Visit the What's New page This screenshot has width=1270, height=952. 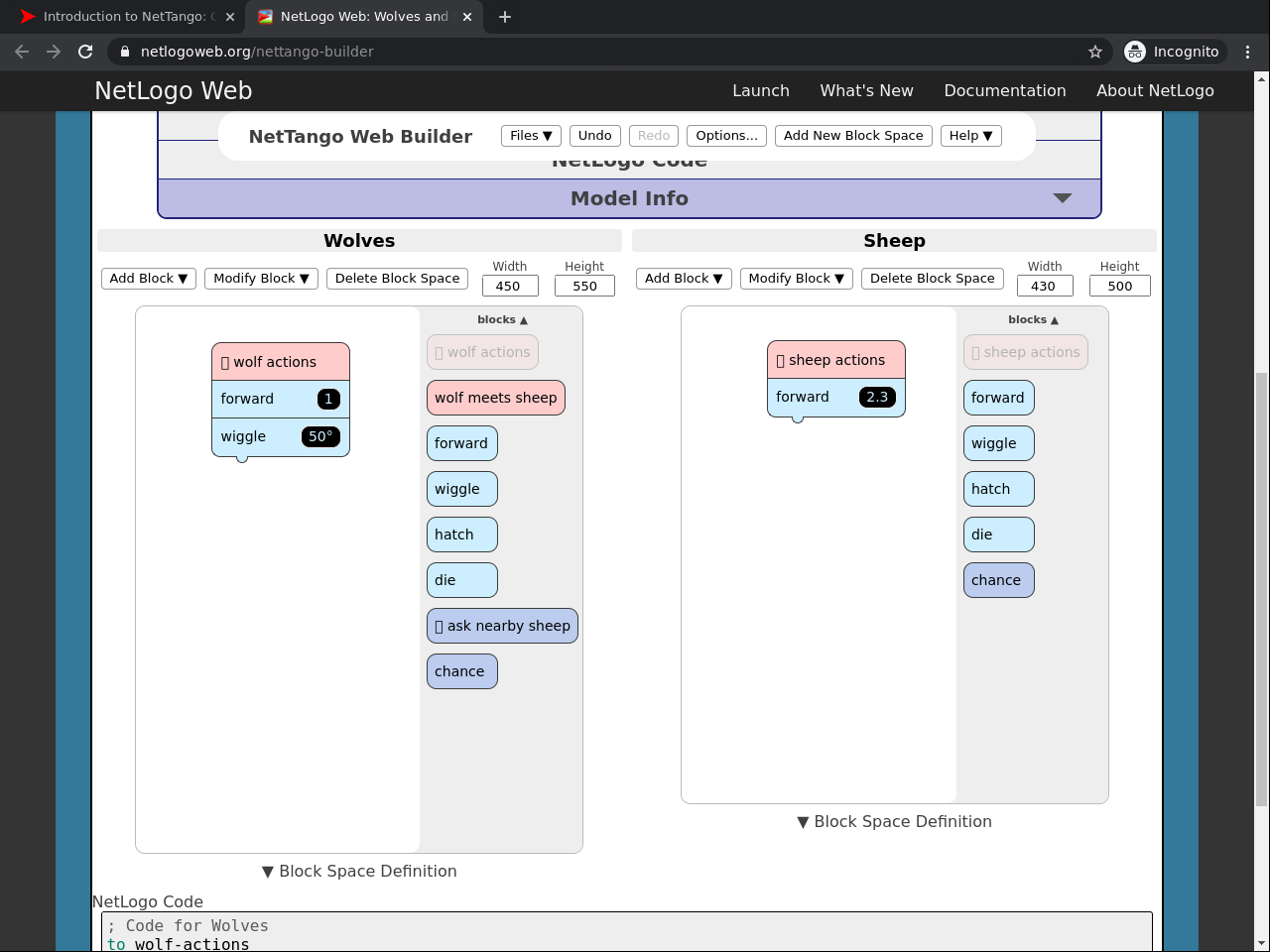click(867, 90)
